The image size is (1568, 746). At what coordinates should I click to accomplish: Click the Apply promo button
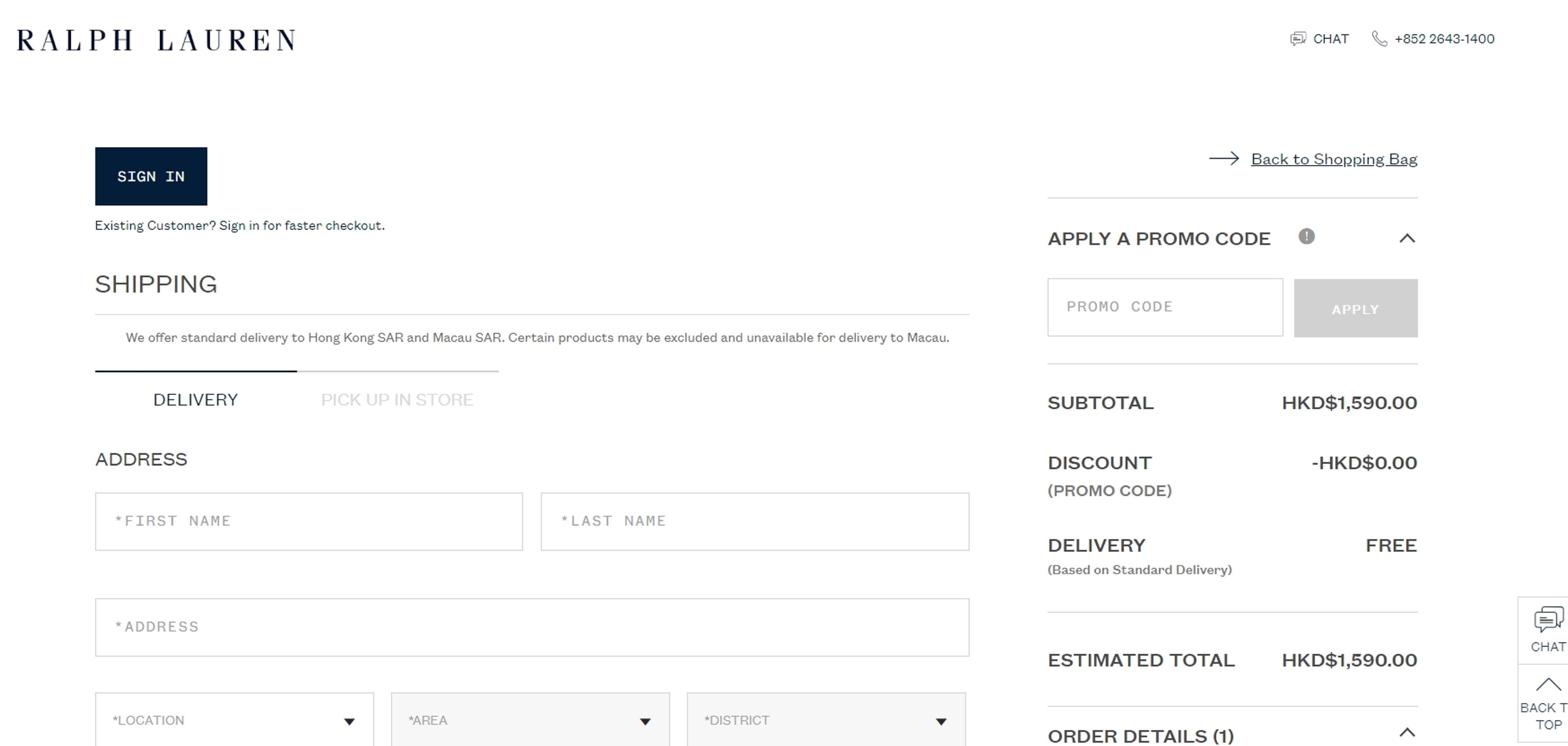[x=1356, y=309]
